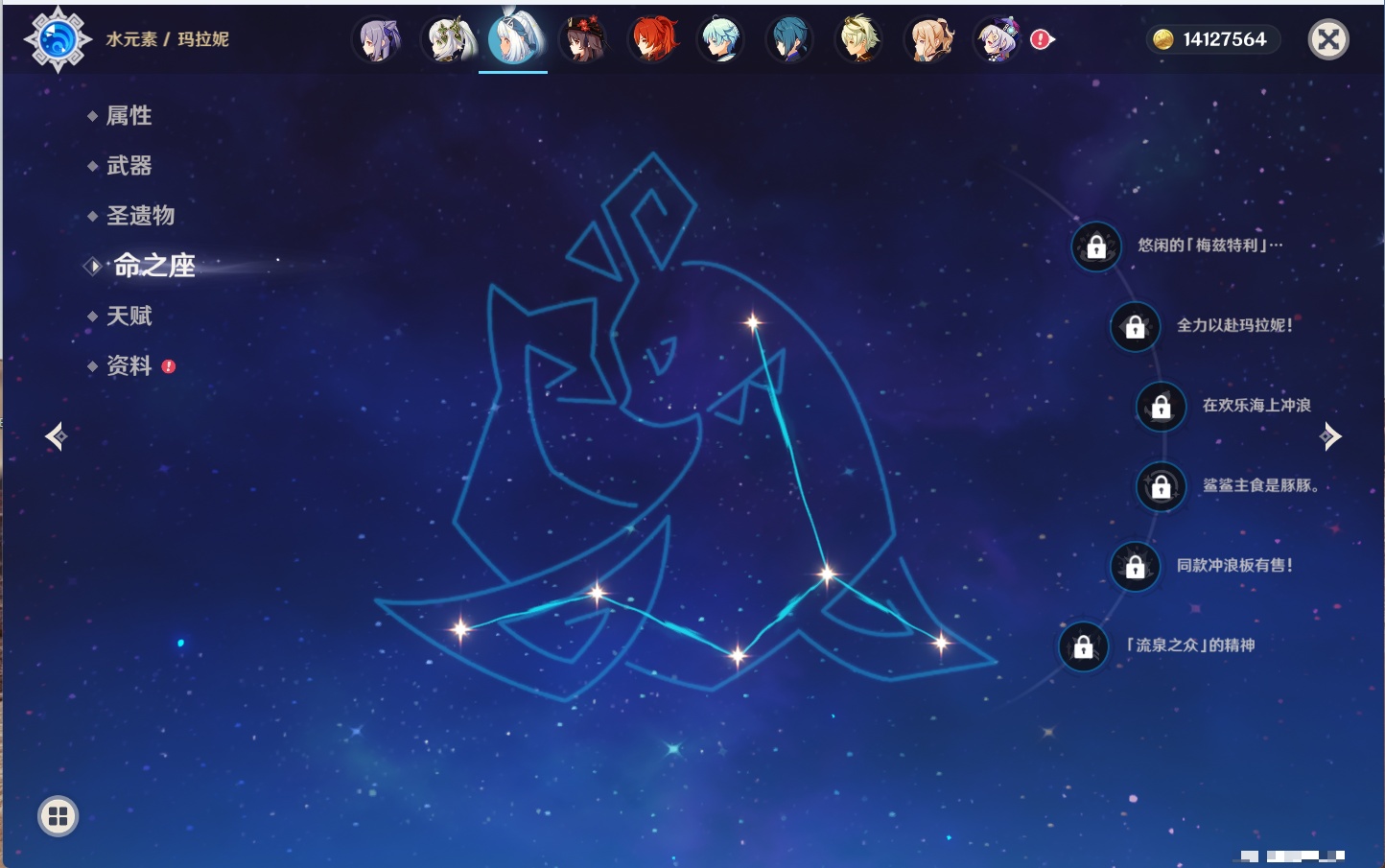Click the Mora balance 14127564

(x=1225, y=39)
